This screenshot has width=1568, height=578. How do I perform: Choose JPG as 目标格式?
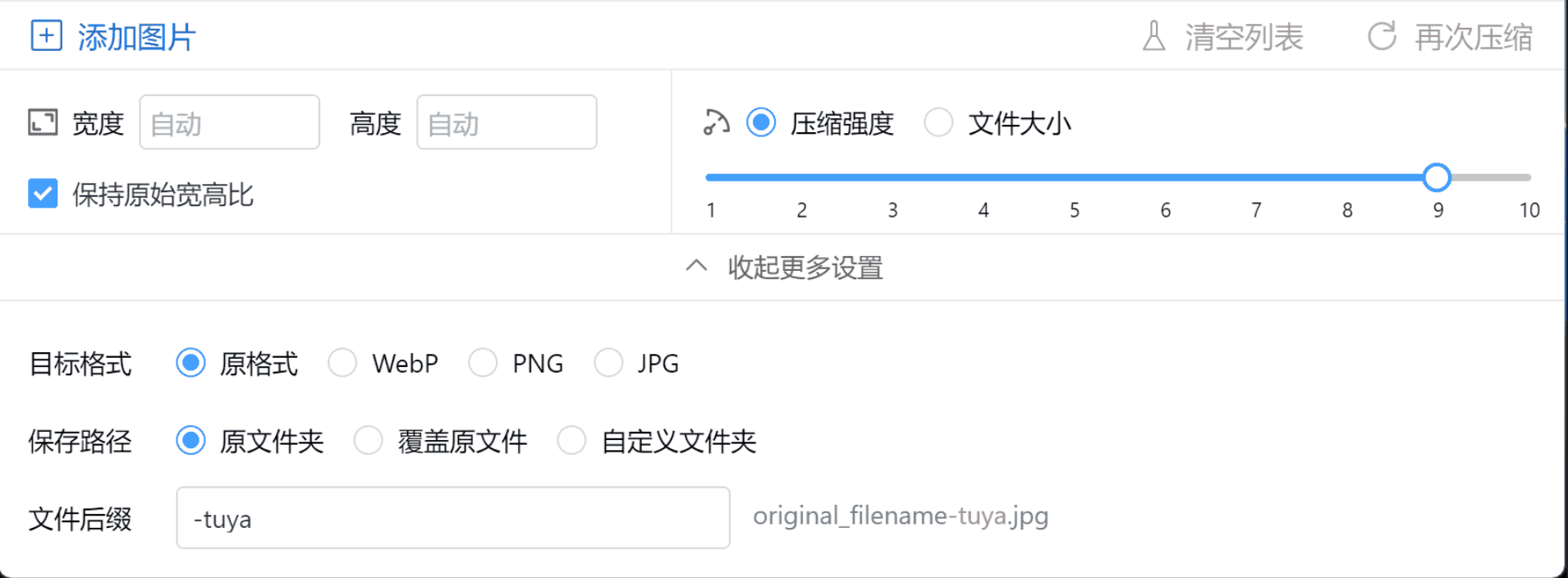609,363
